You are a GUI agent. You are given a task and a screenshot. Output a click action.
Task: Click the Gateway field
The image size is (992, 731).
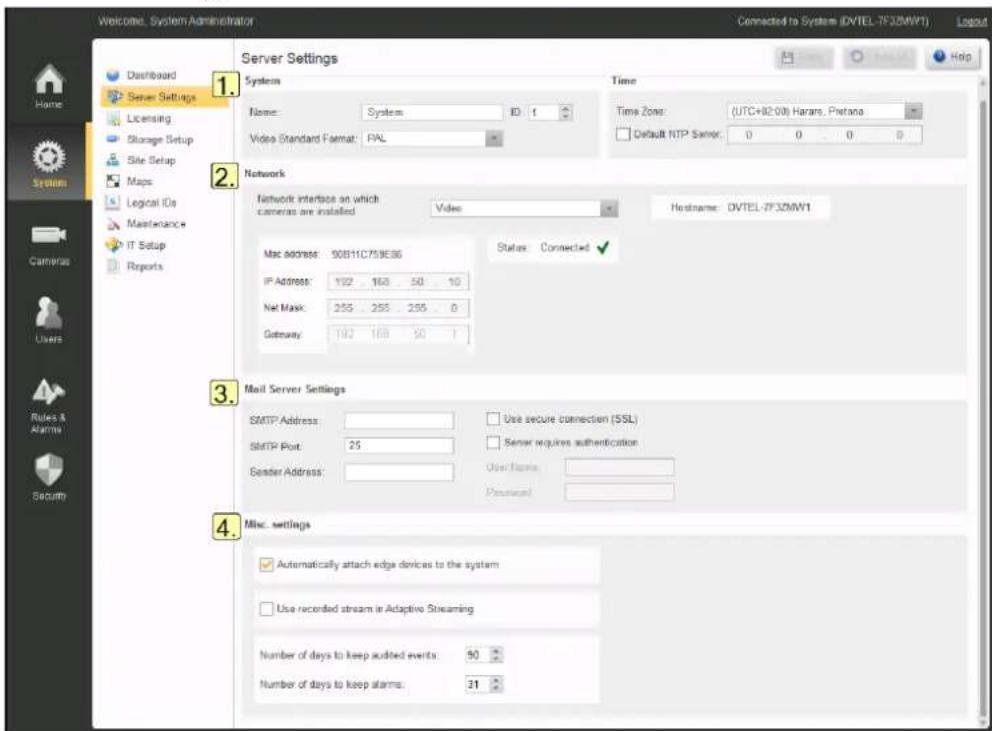pyautogui.click(x=399, y=334)
